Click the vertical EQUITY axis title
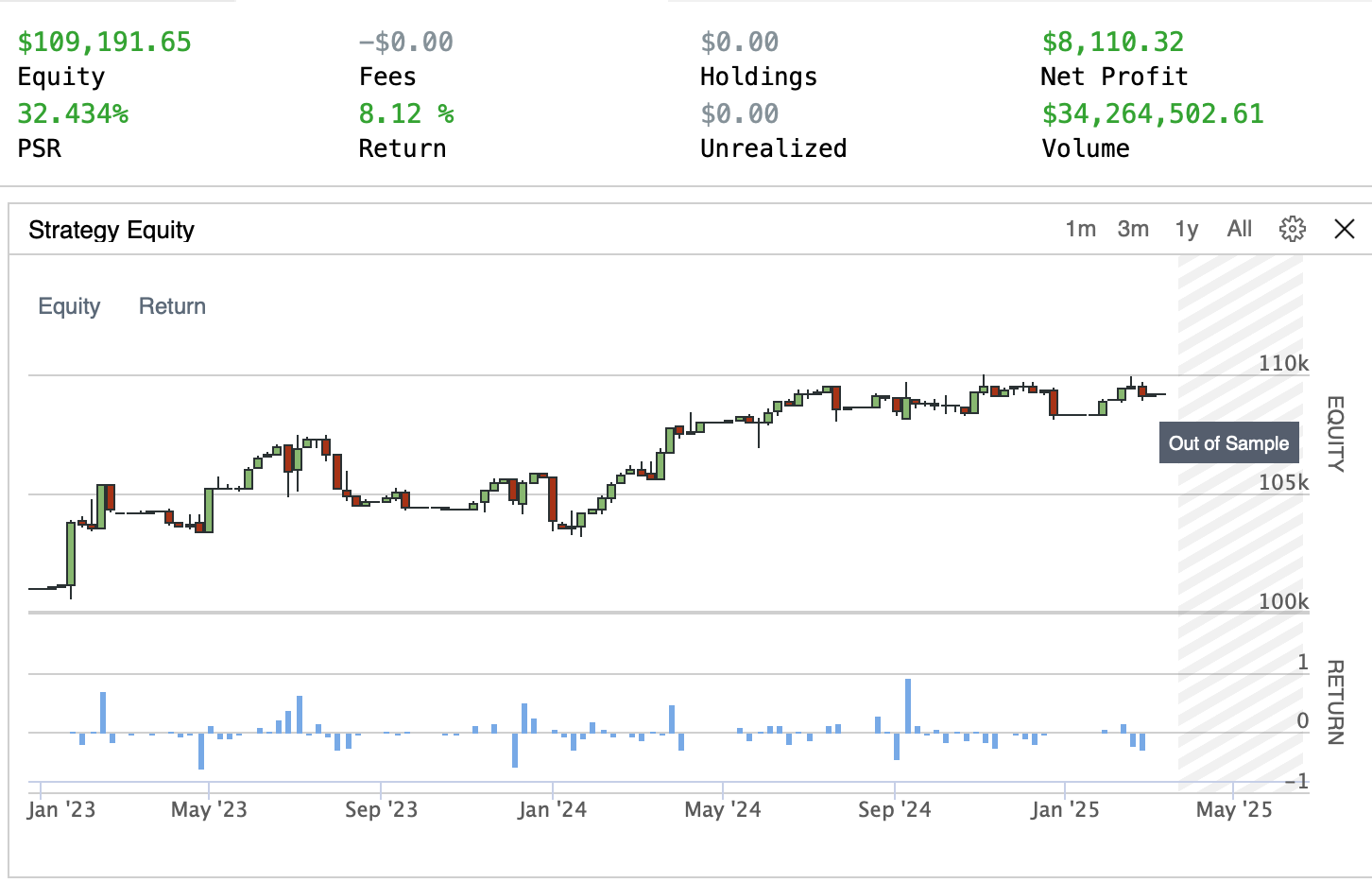This screenshot has height=883, width=1372. (1335, 434)
